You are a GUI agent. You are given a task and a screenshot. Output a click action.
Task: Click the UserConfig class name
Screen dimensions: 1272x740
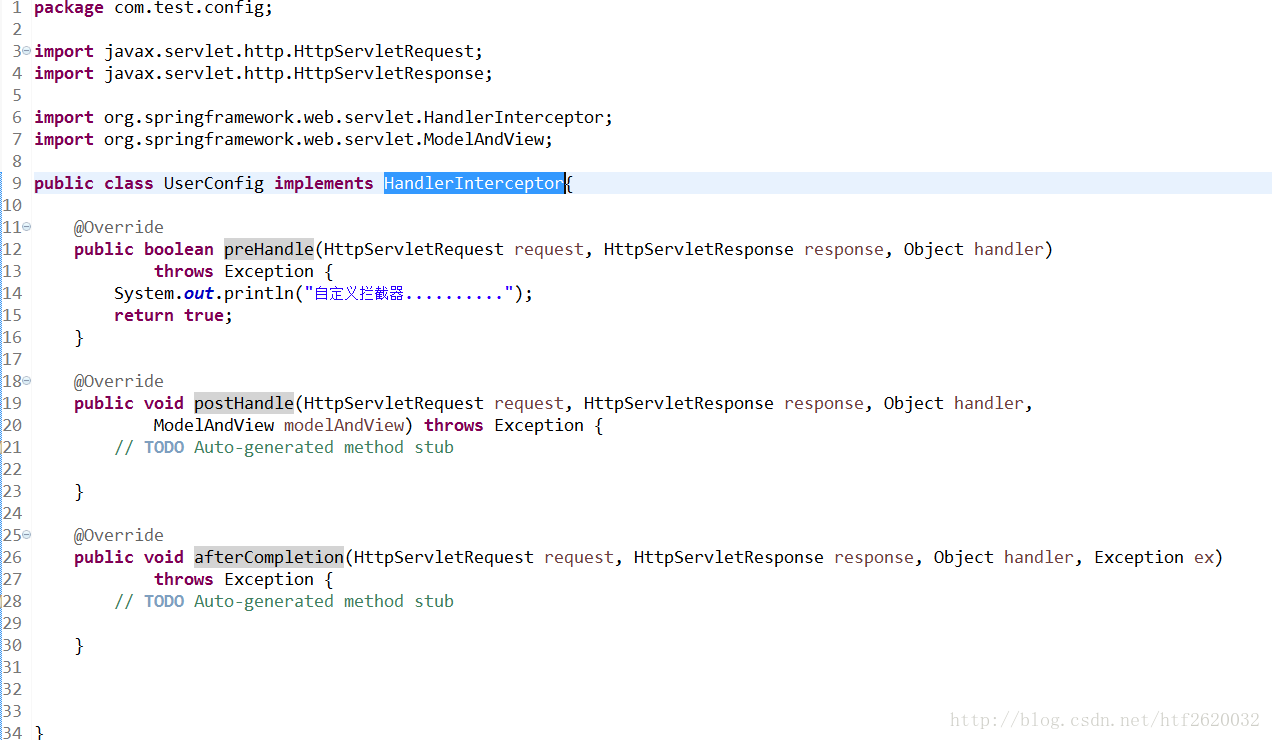coord(214,183)
